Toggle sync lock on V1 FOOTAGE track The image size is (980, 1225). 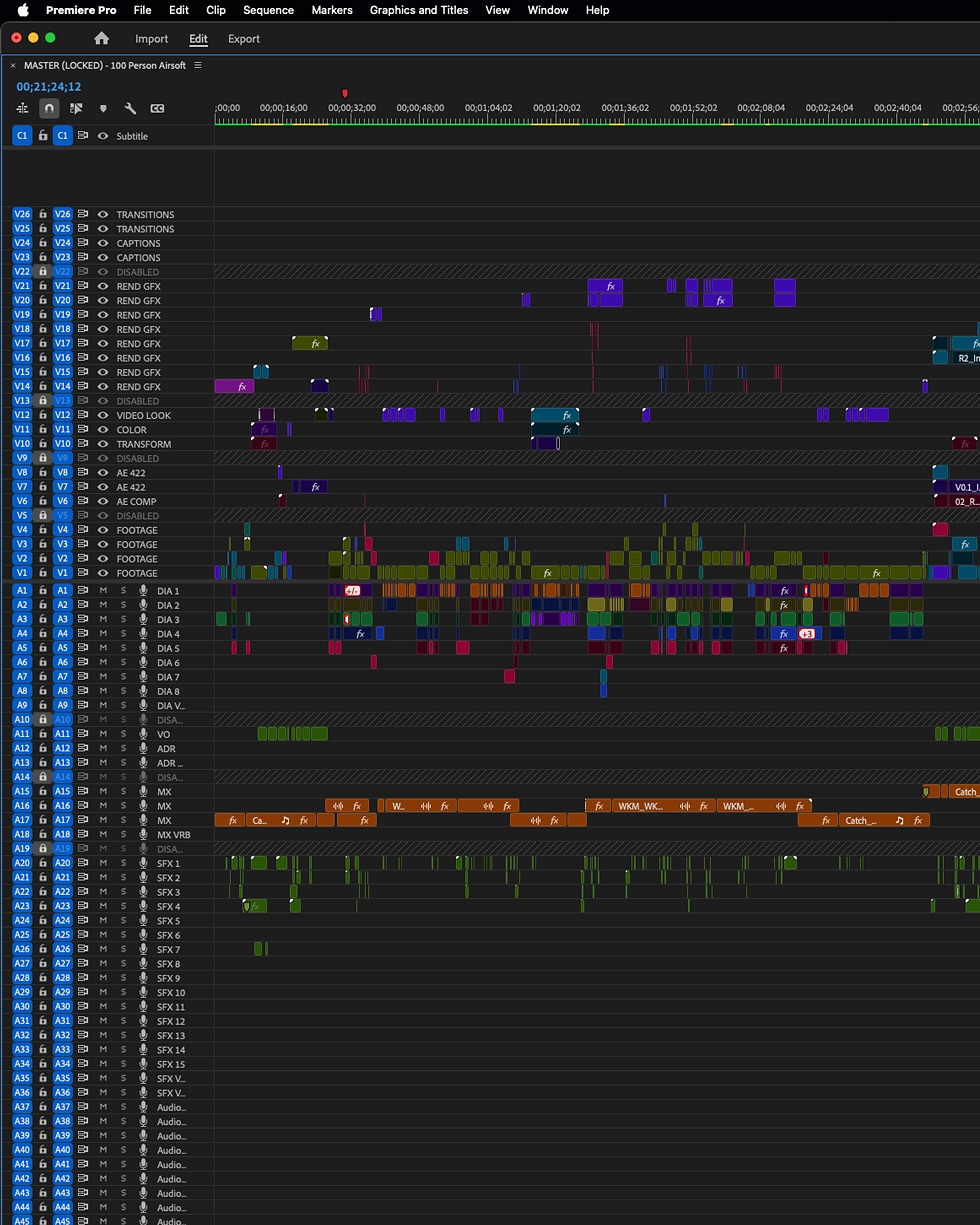point(83,573)
